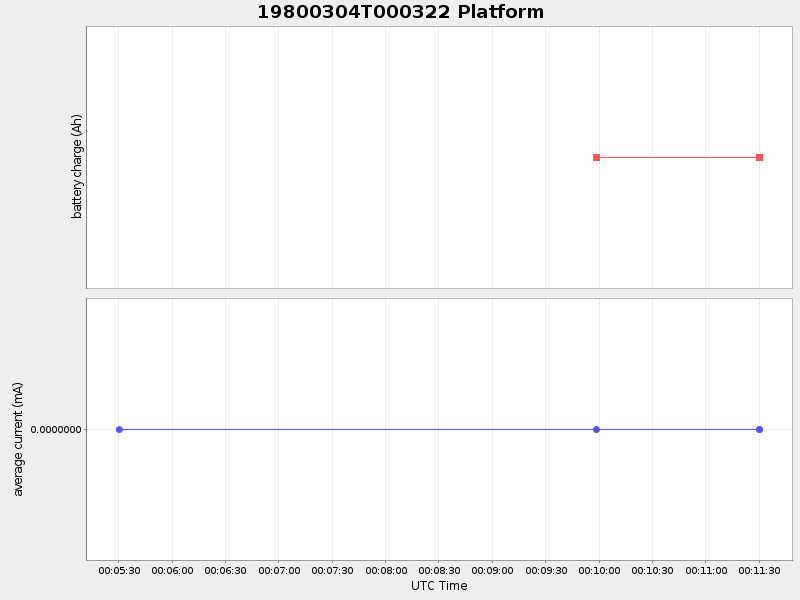Click the 00:05:30 time tick label
Screen dimensions: 800x600
pyautogui.click(x=119, y=570)
